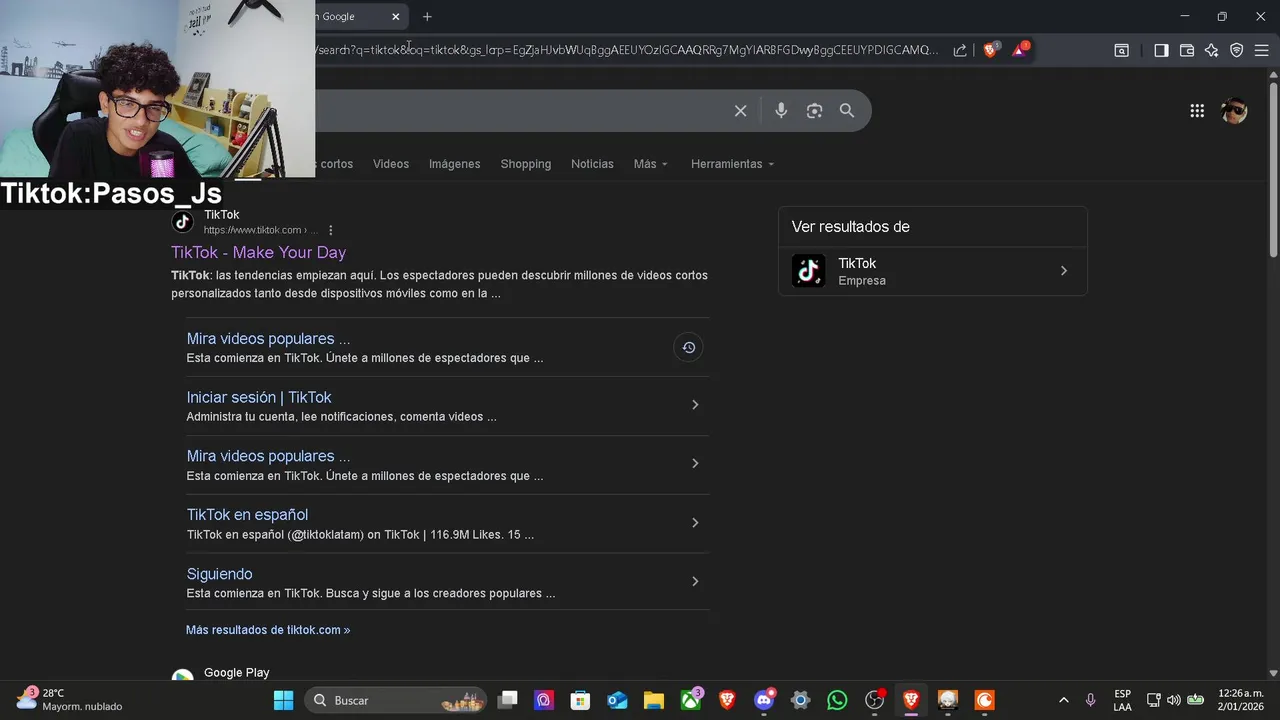Expand the Iniciar sesión | TikTok chevron
1280x720 pixels.
[x=695, y=405]
